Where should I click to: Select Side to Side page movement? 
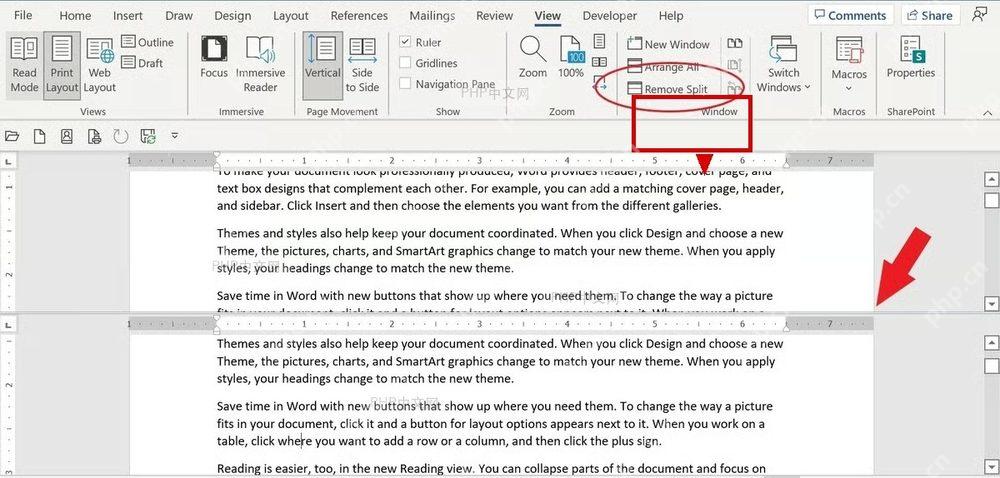362,65
